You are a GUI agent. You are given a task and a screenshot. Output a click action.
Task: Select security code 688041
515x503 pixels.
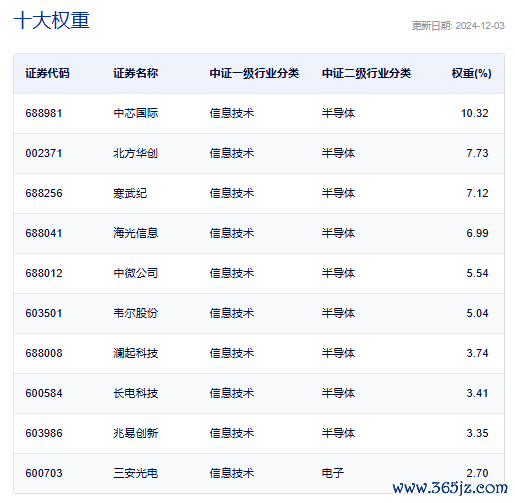(x=44, y=233)
